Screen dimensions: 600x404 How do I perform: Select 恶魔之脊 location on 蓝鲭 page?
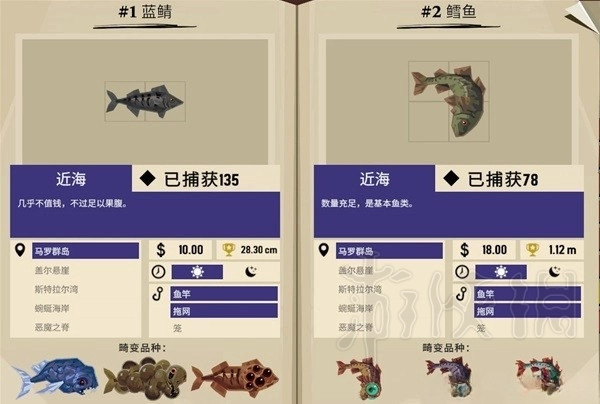coord(52,327)
